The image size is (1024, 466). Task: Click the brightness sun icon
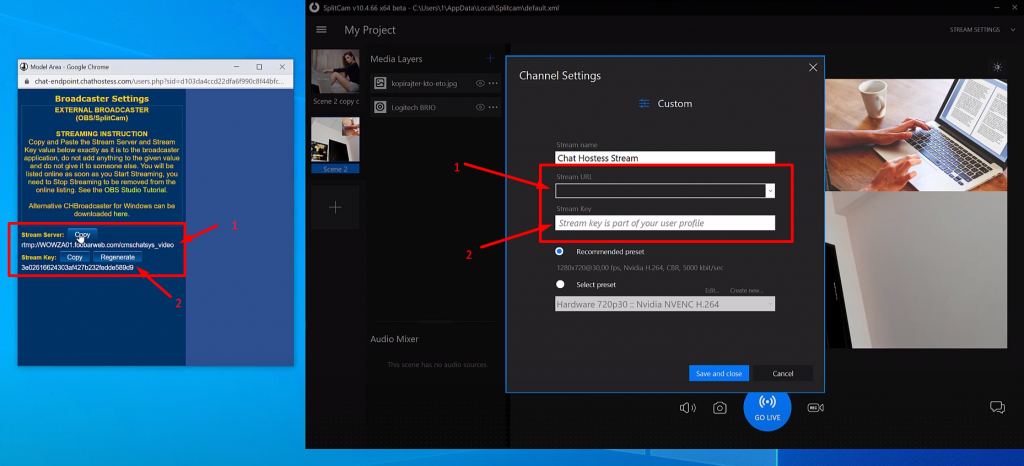coord(997,67)
